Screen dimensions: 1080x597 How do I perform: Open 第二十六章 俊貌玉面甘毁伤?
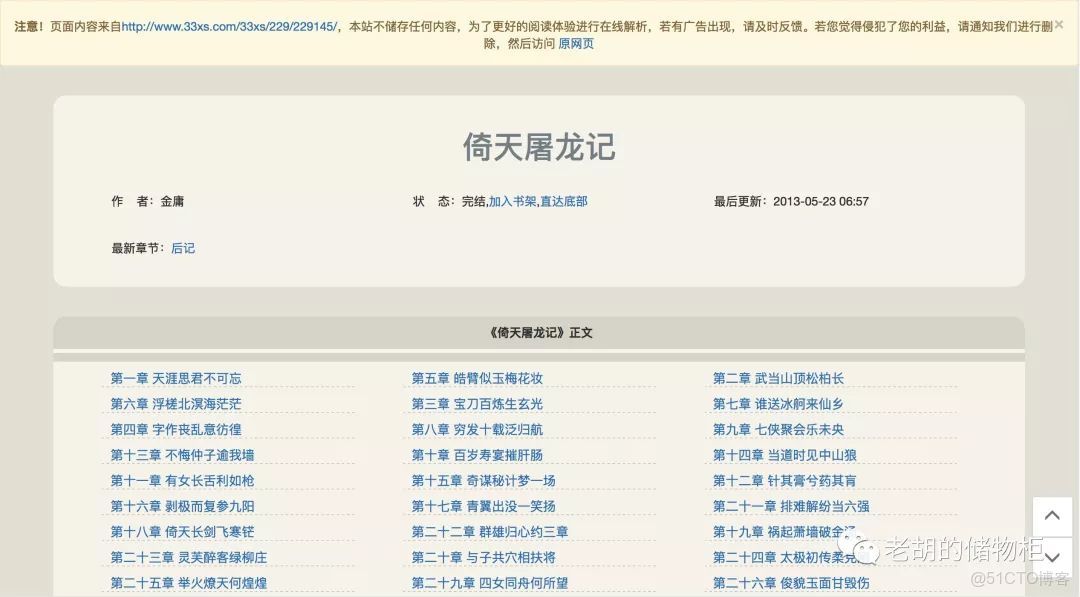pos(793,582)
